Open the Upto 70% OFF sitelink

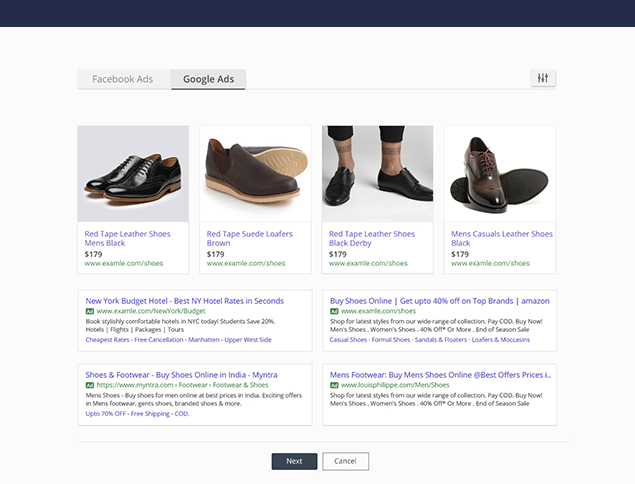tap(105, 414)
